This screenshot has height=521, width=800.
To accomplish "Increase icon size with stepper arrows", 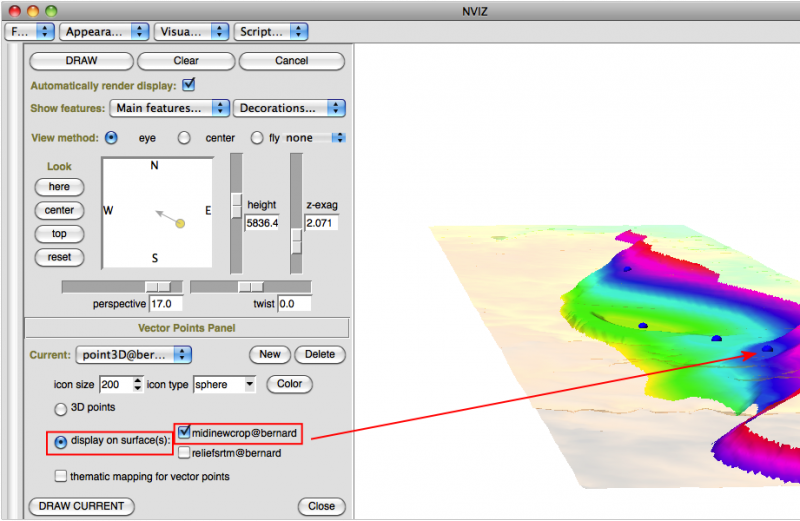I will (x=138, y=380).
